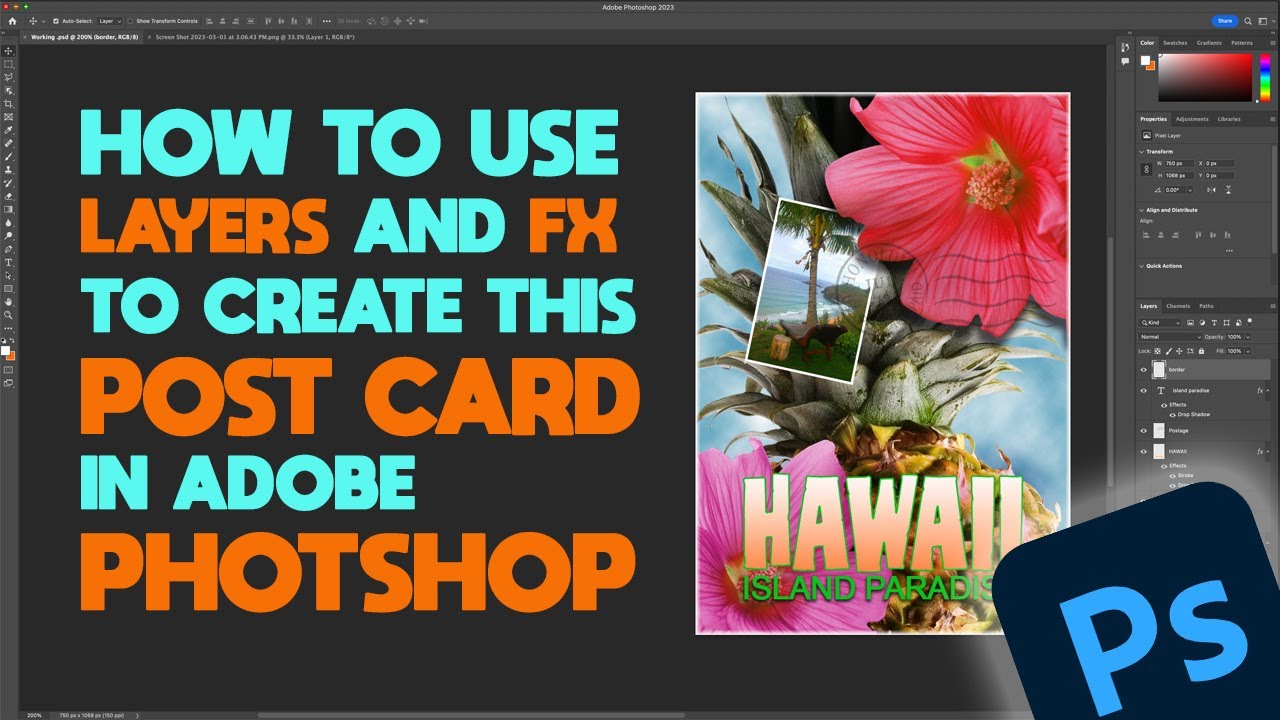Screen dimensions: 1280x720
Task: Select the Dodge tool
Action: (10, 235)
